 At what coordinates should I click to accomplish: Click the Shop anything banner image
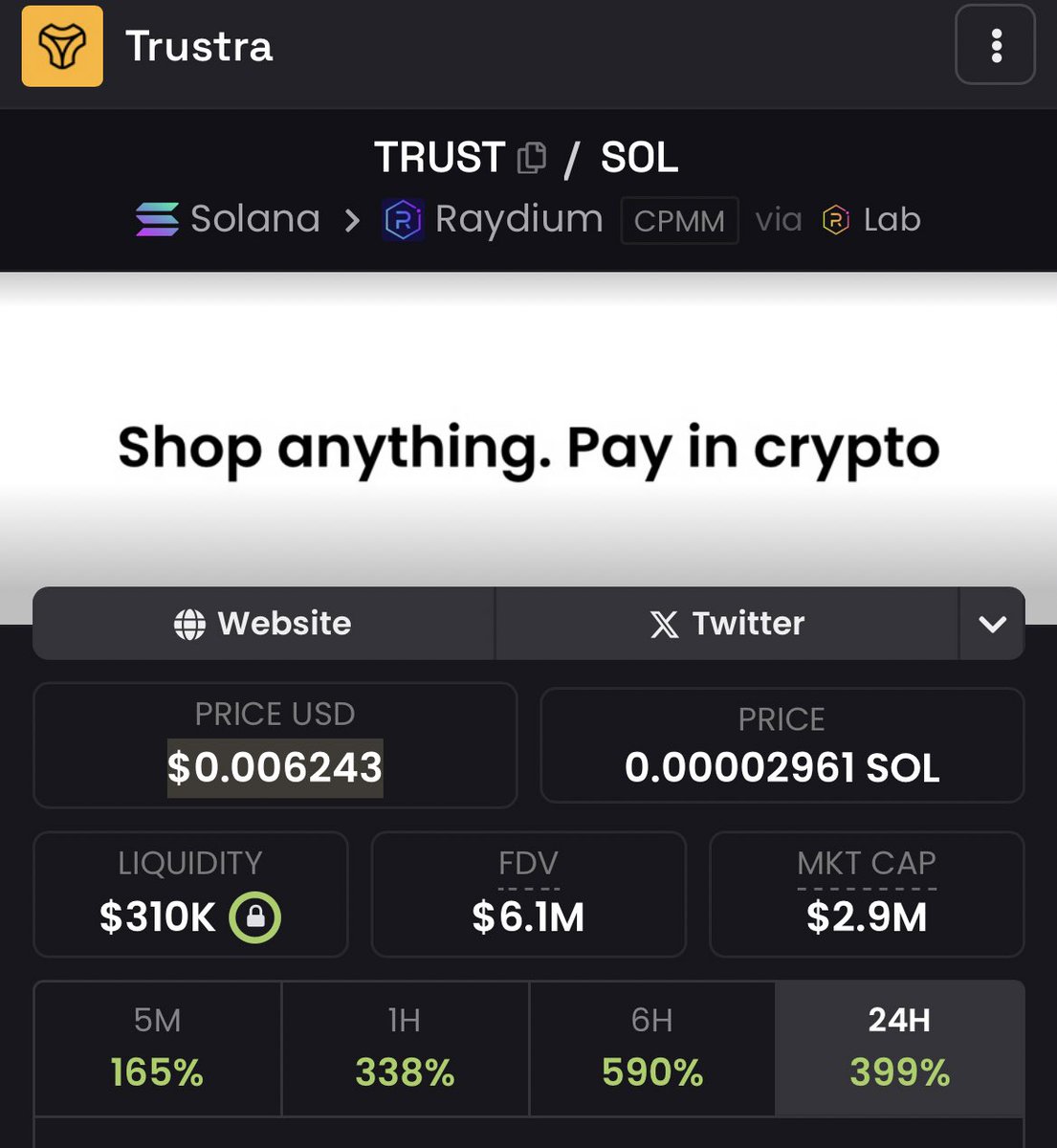(528, 448)
